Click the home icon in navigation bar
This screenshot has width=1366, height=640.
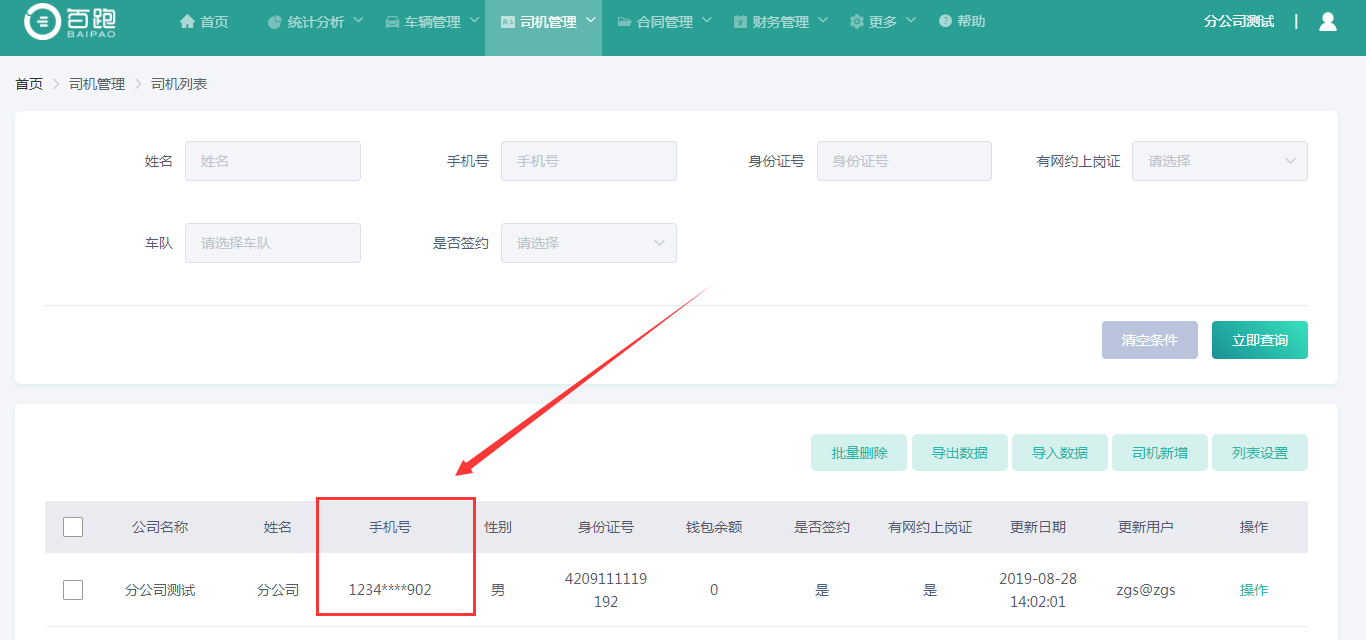(187, 21)
